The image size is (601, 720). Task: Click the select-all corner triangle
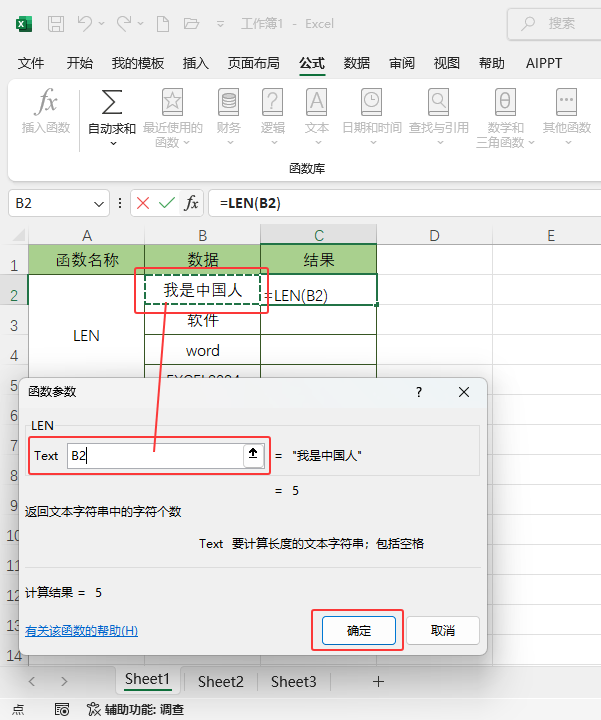[x=18, y=236]
